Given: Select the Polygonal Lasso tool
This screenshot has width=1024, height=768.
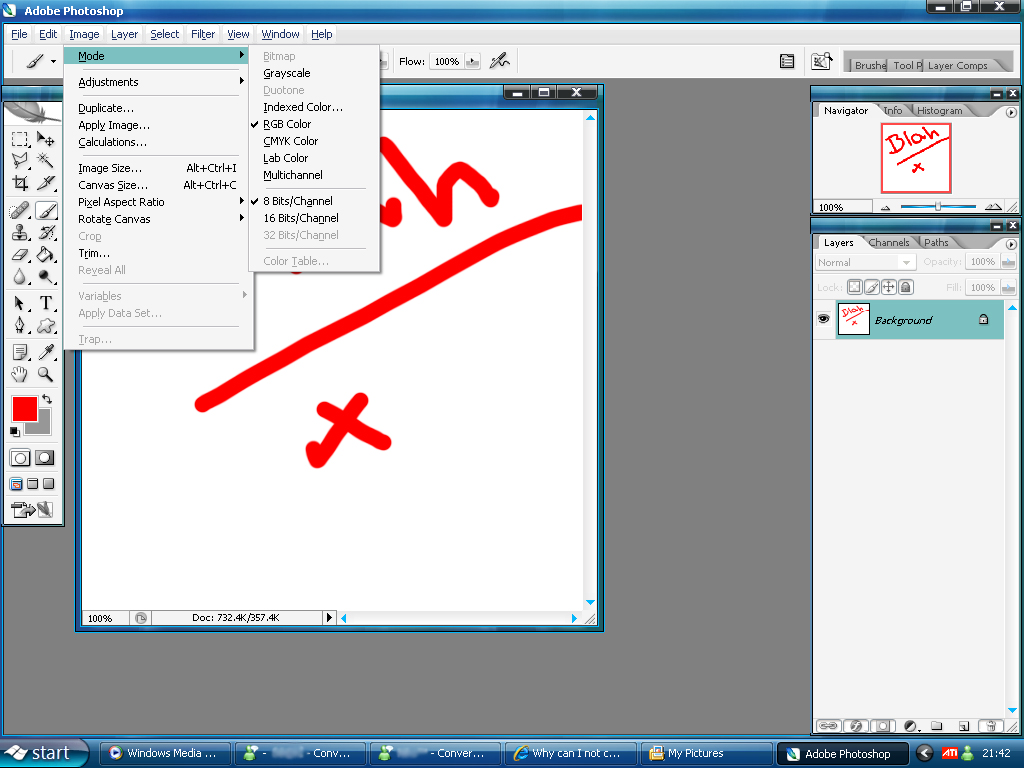Looking at the screenshot, I should [20, 161].
